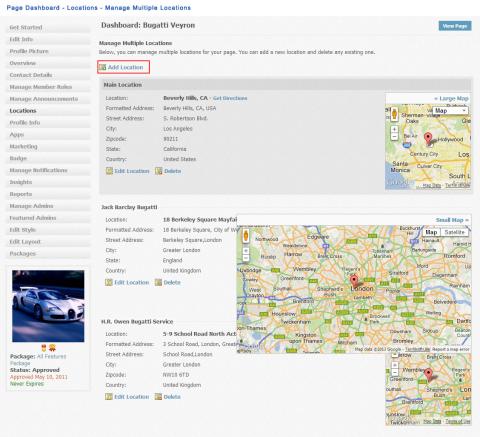Image resolution: width=480 pixels, height=437 pixels.
Task: Open Contact Details in the sidebar
Action: [48, 75]
